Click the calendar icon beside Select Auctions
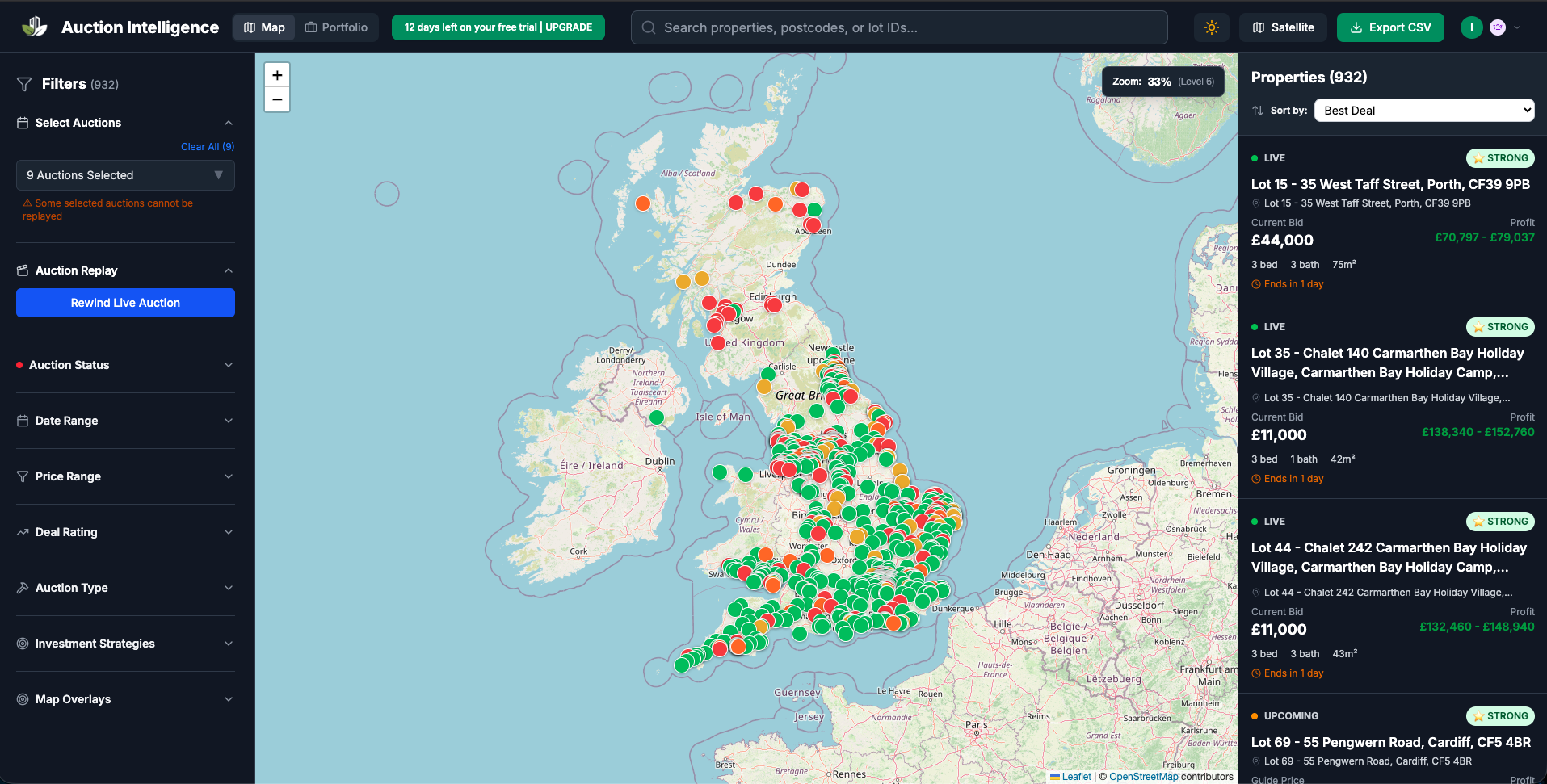 point(23,122)
